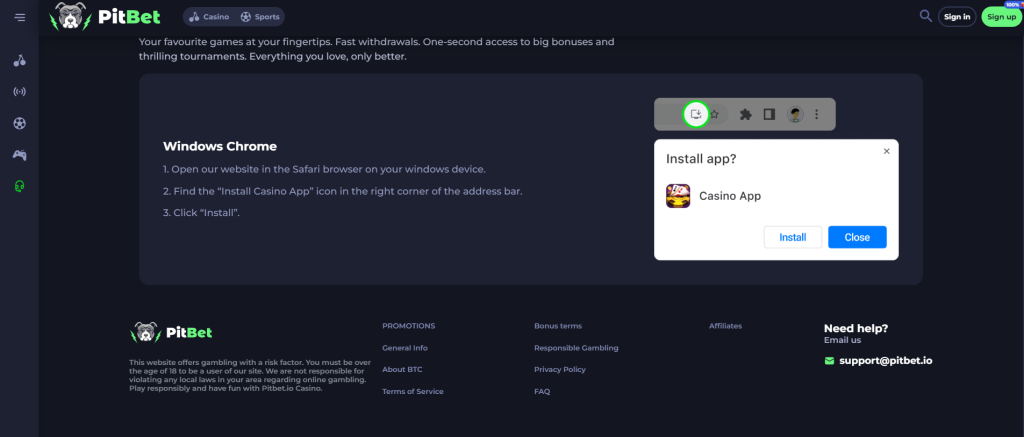Select the soccer ball sports sidebar icon
Viewport: 1024px width, 437px height.
(x=19, y=123)
